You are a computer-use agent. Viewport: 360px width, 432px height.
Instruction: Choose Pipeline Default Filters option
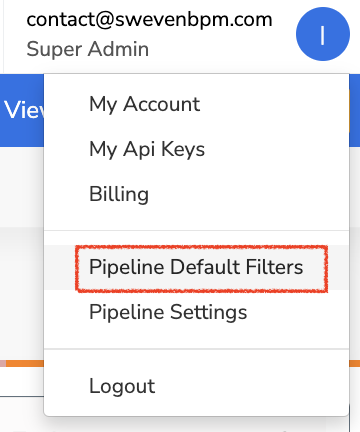pyautogui.click(x=196, y=267)
